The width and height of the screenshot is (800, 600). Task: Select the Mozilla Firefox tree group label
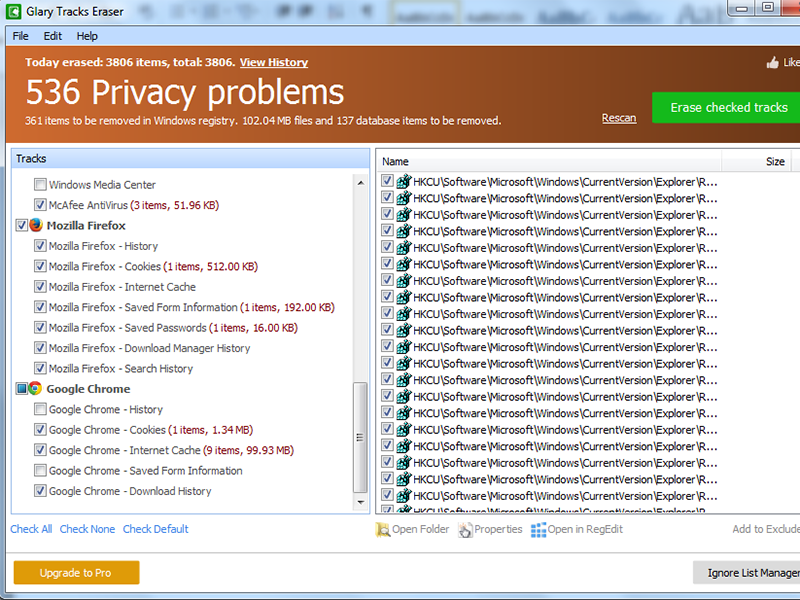(x=86, y=226)
